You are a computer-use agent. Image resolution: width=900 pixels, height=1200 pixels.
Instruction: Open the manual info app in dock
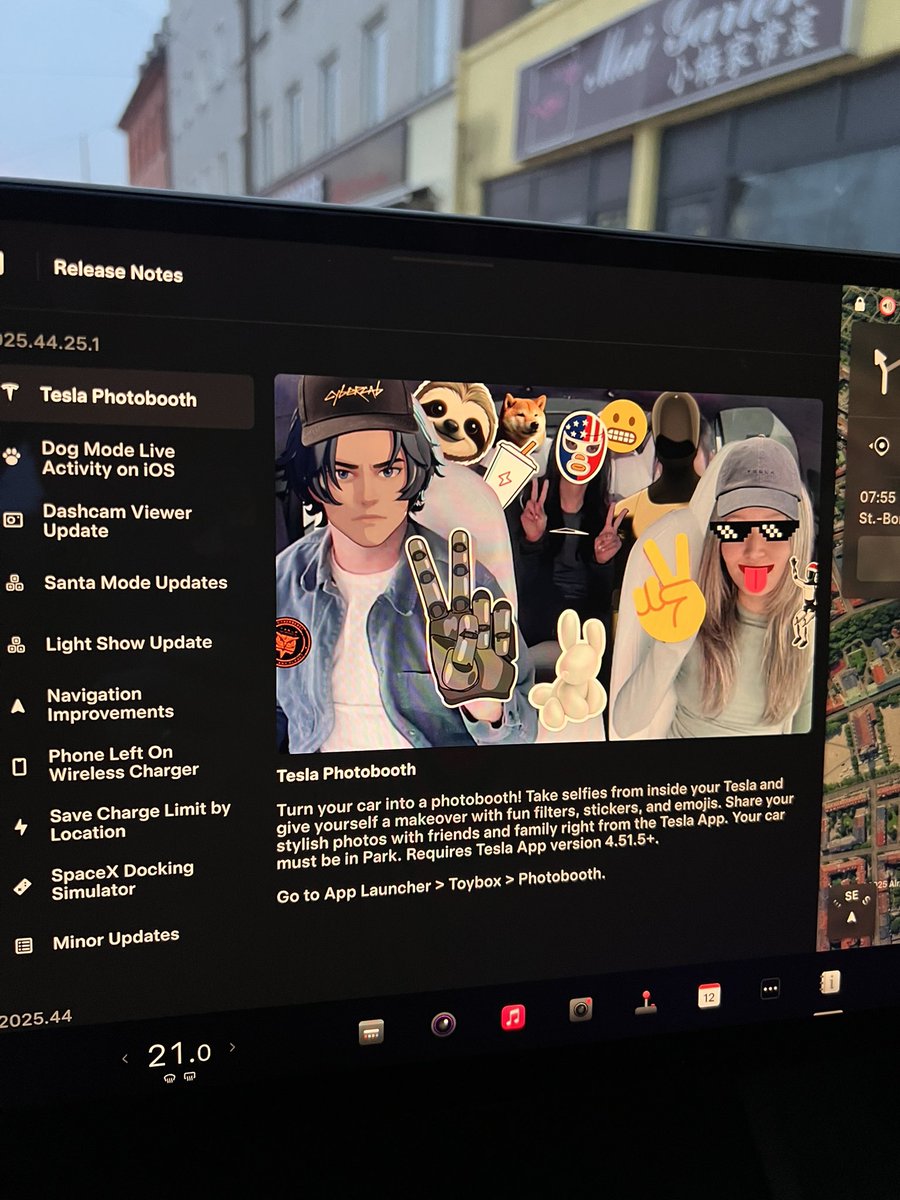click(x=830, y=982)
